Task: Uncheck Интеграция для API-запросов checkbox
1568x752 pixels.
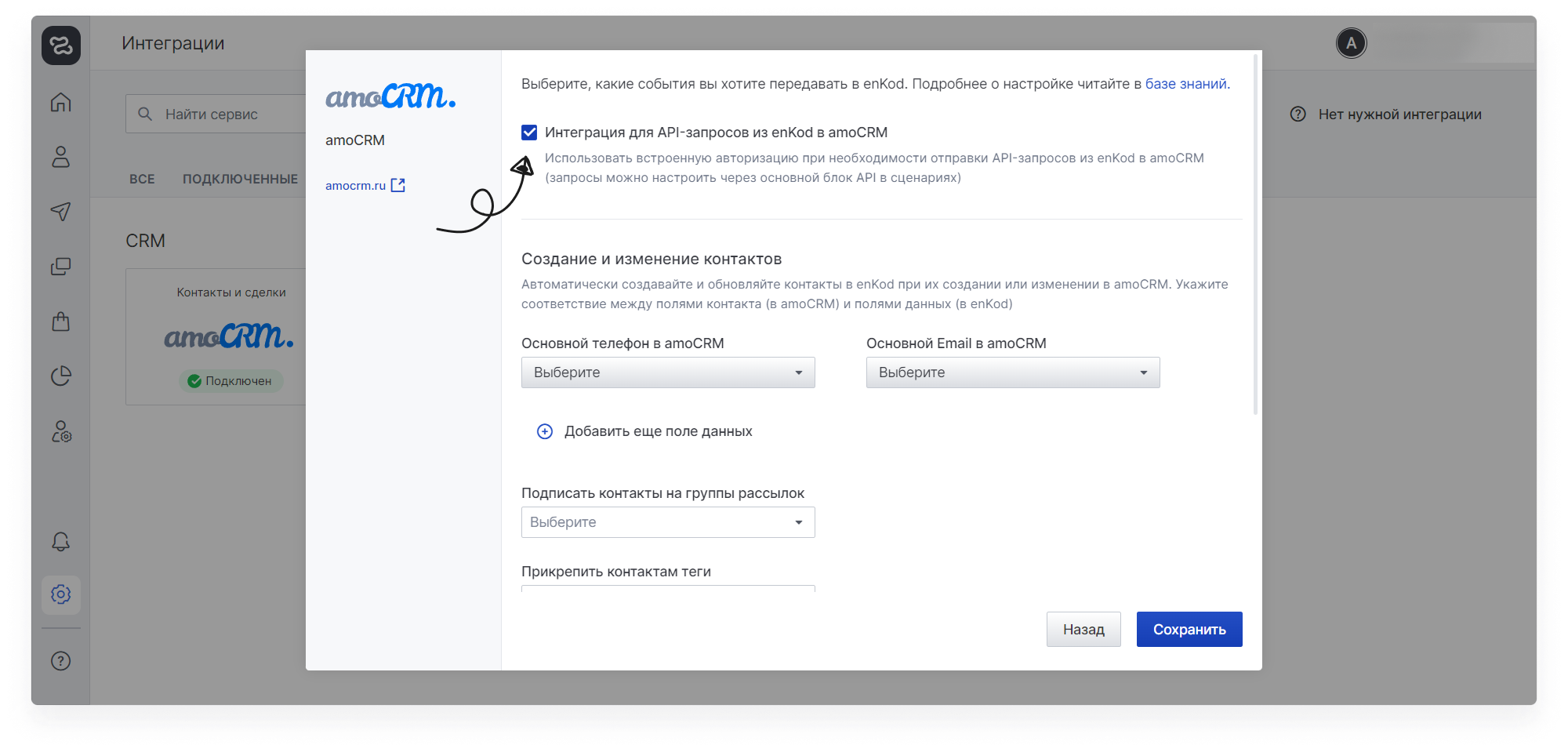Action: 529,133
